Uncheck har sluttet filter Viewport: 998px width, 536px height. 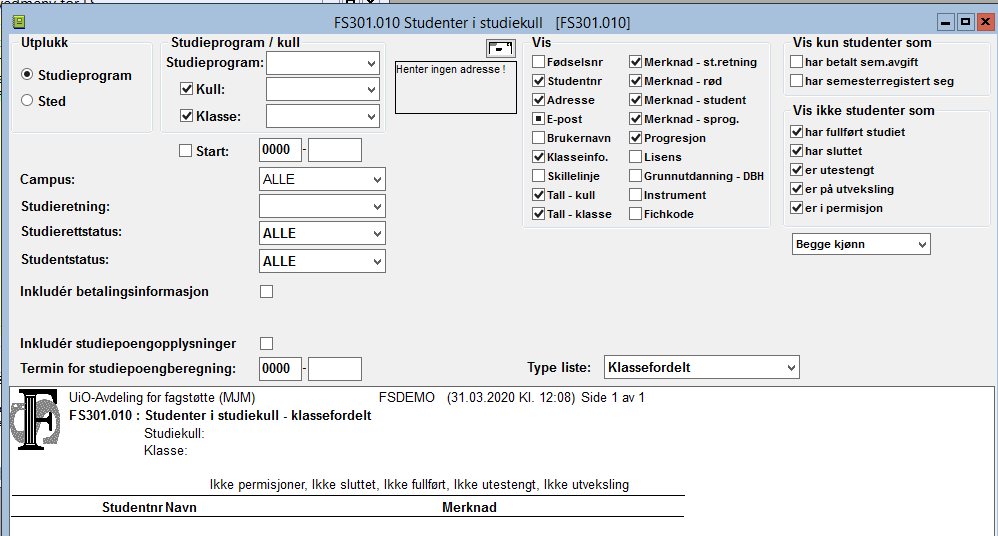point(796,151)
